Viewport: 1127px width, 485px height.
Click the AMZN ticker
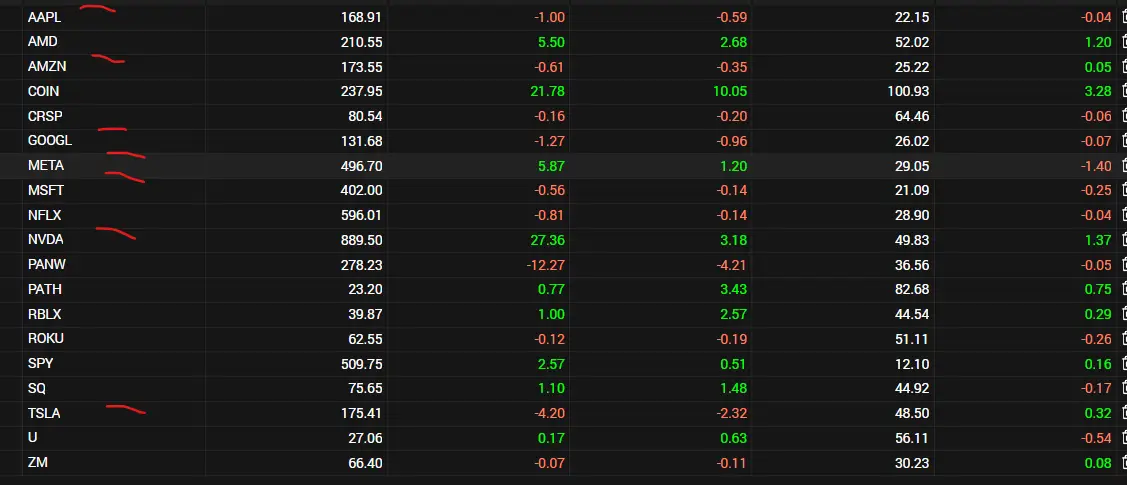[x=47, y=67]
